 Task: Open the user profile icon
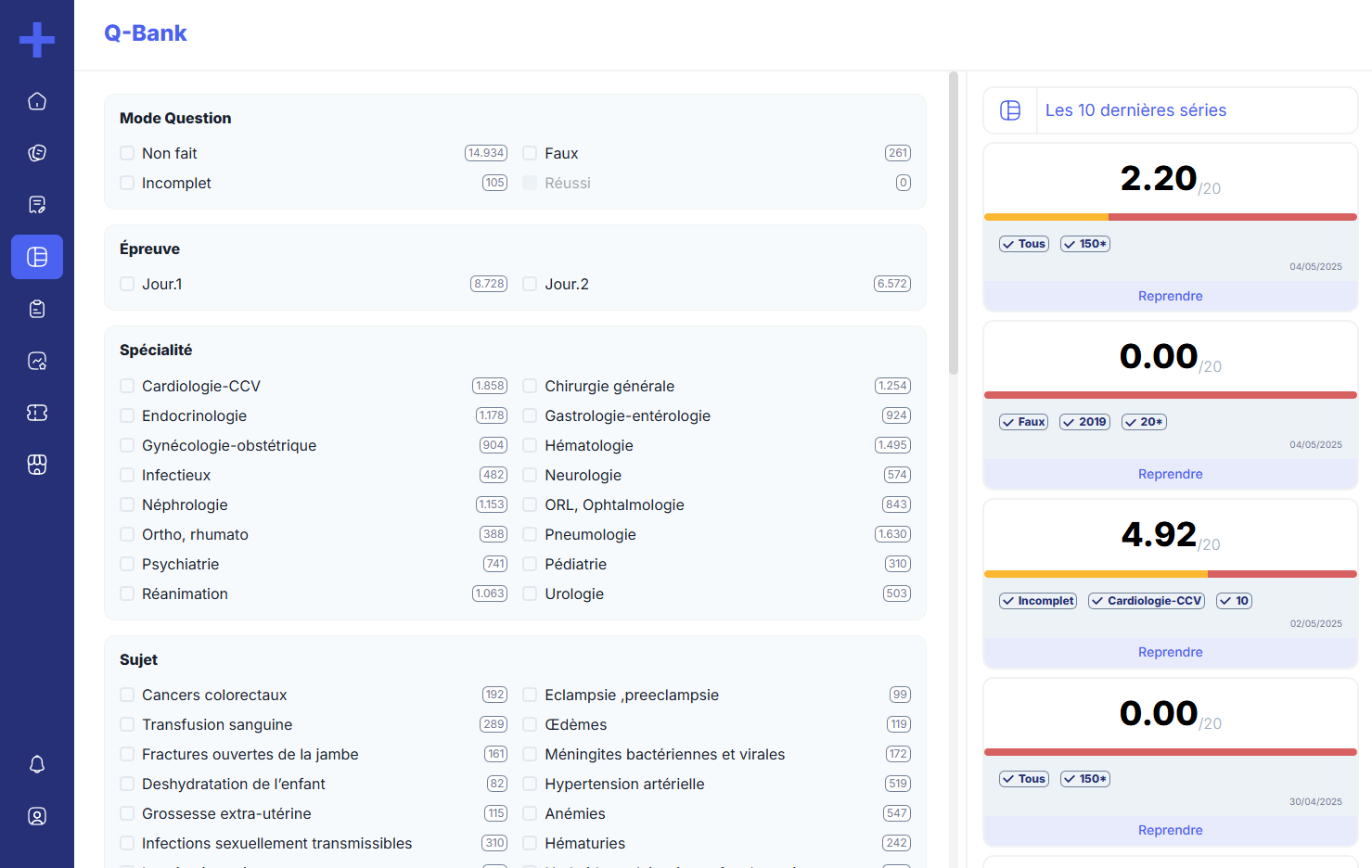37,816
